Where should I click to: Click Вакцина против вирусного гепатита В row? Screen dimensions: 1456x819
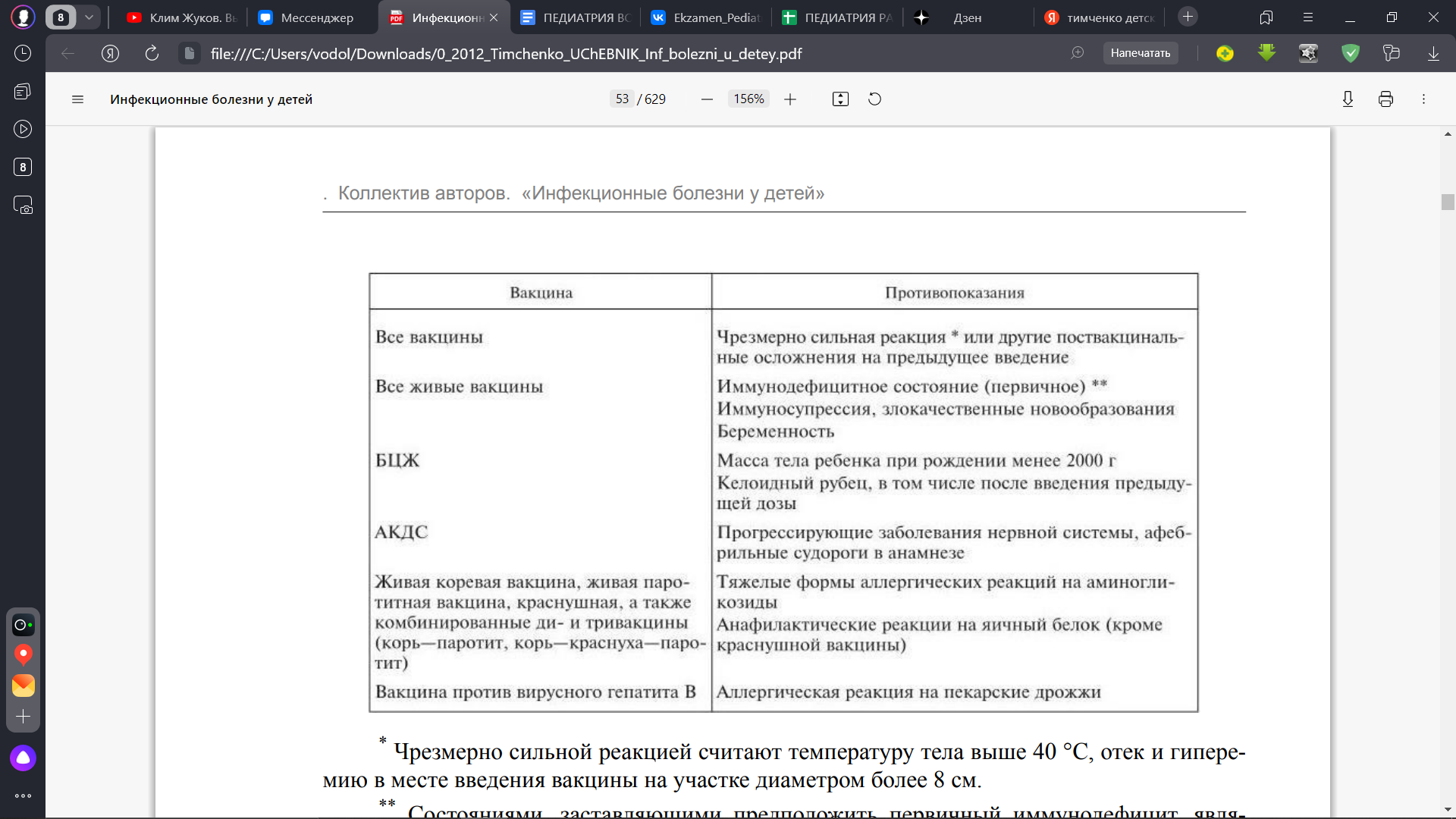(x=535, y=692)
